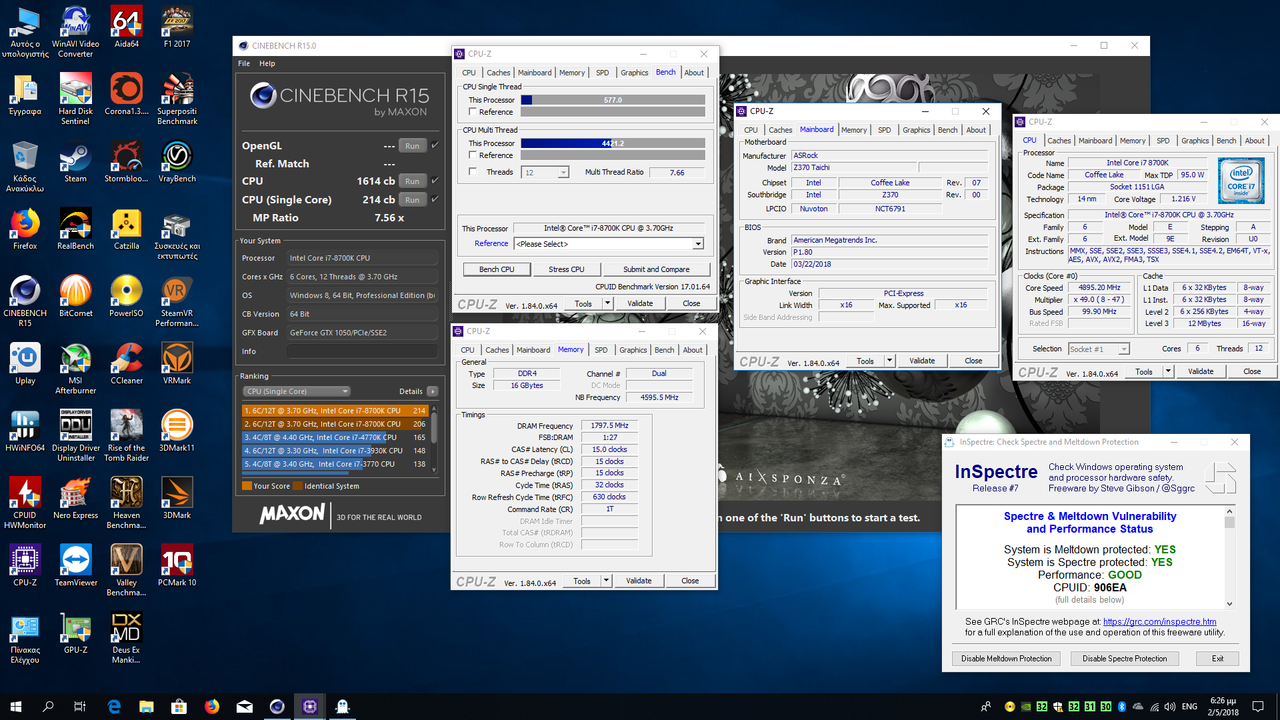Open the Aida64 desktop icon
The image size is (1280, 720).
pos(126,29)
